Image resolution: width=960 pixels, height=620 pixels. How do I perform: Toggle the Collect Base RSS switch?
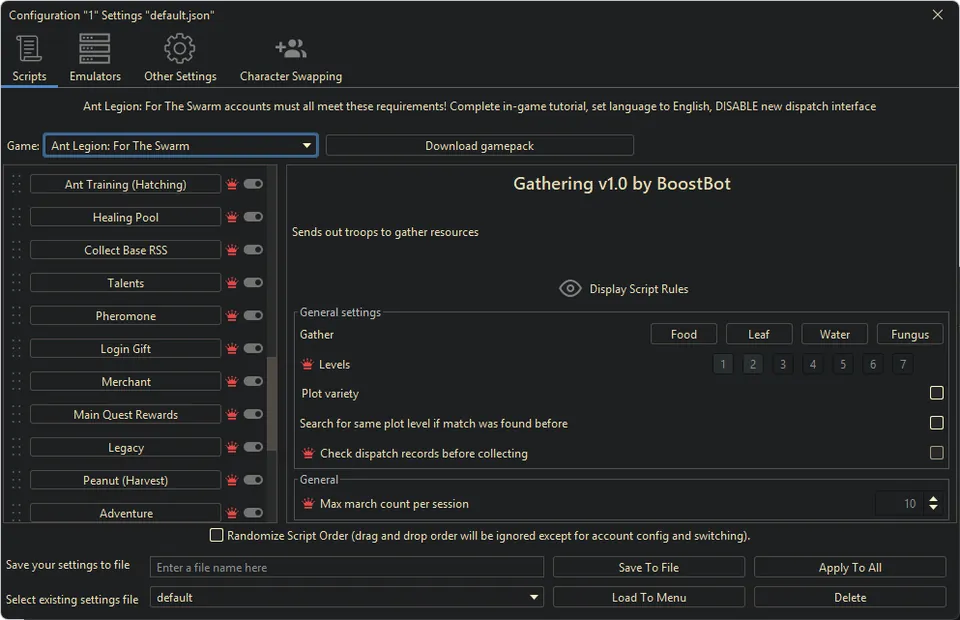253,250
